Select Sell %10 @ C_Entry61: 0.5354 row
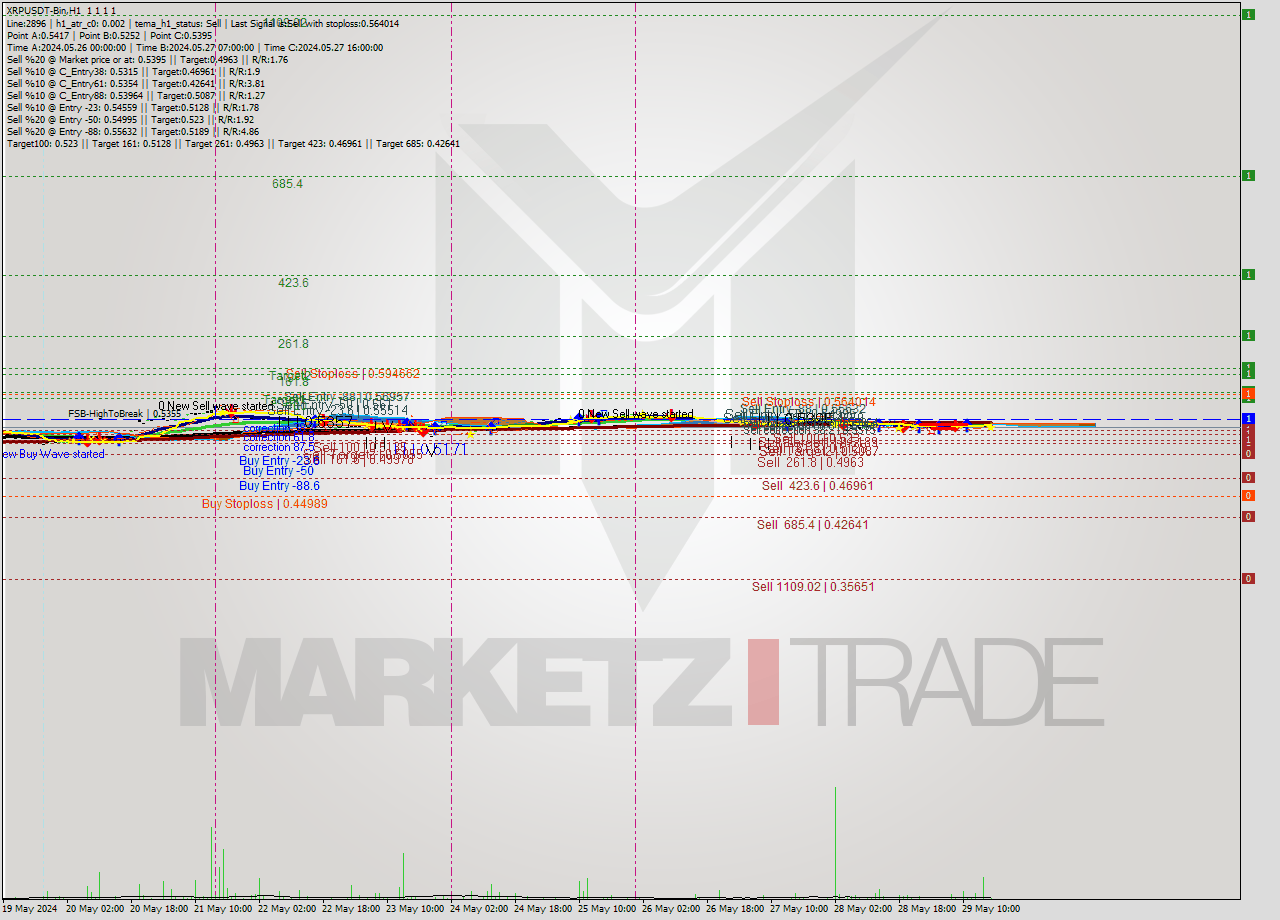The image size is (1280, 920). [135, 83]
